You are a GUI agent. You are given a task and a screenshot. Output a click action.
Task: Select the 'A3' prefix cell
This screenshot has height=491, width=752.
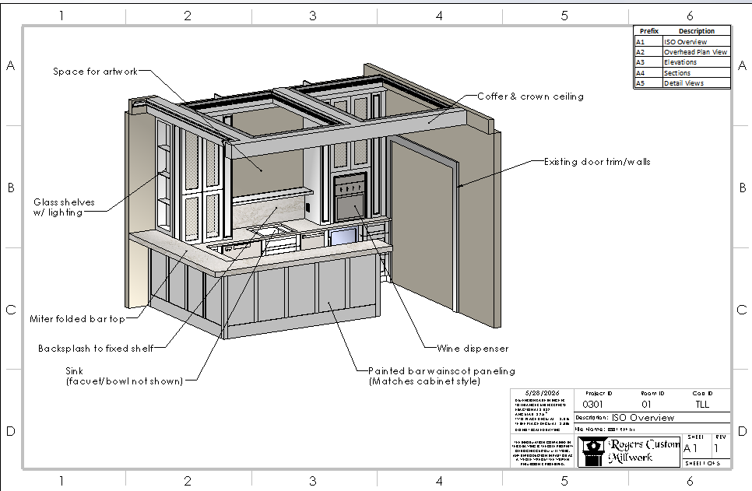[648, 62]
